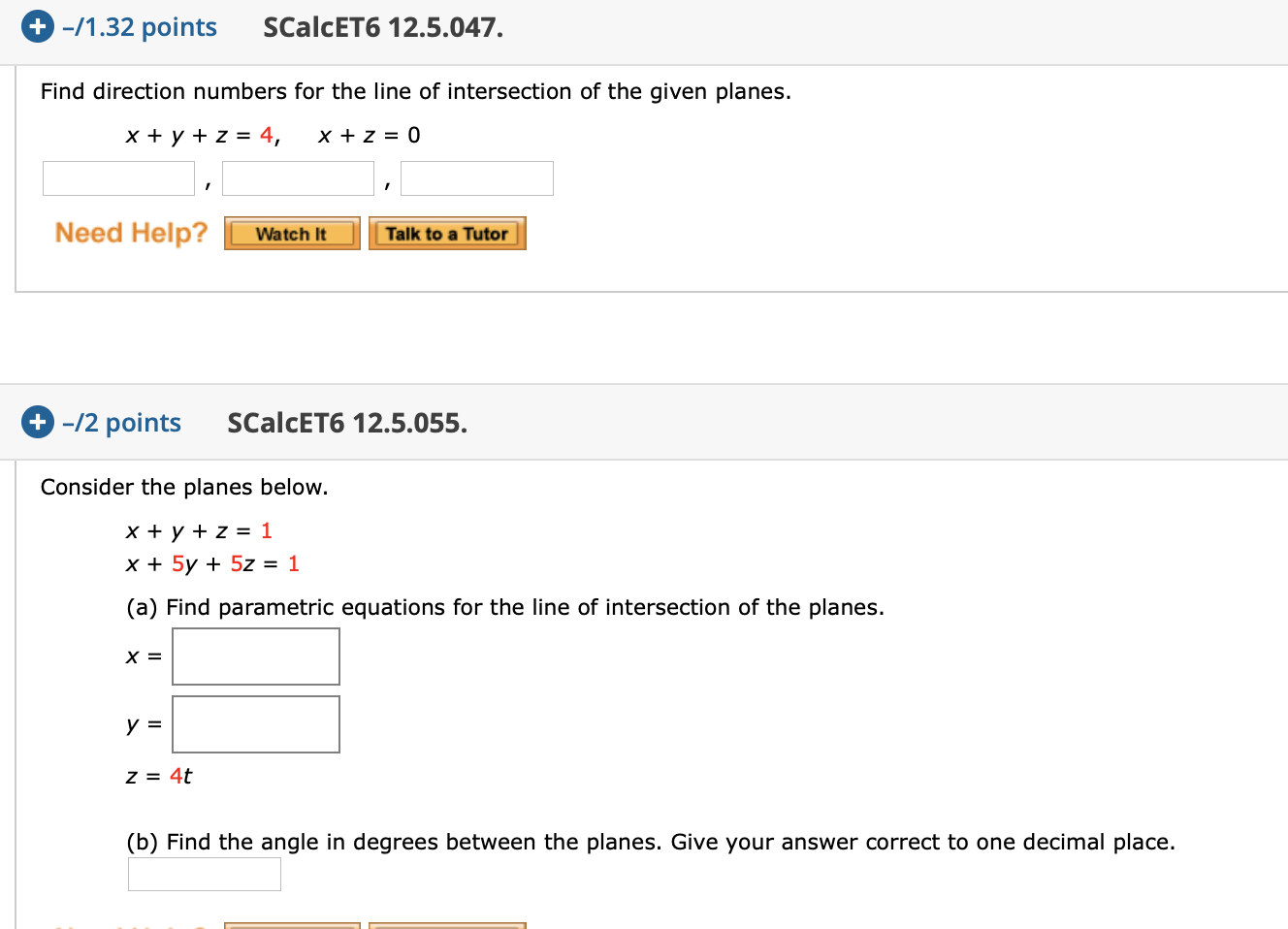Select the x = answer box for parametric equations
Viewport: 1288px width, 929px height.
[x=255, y=657]
